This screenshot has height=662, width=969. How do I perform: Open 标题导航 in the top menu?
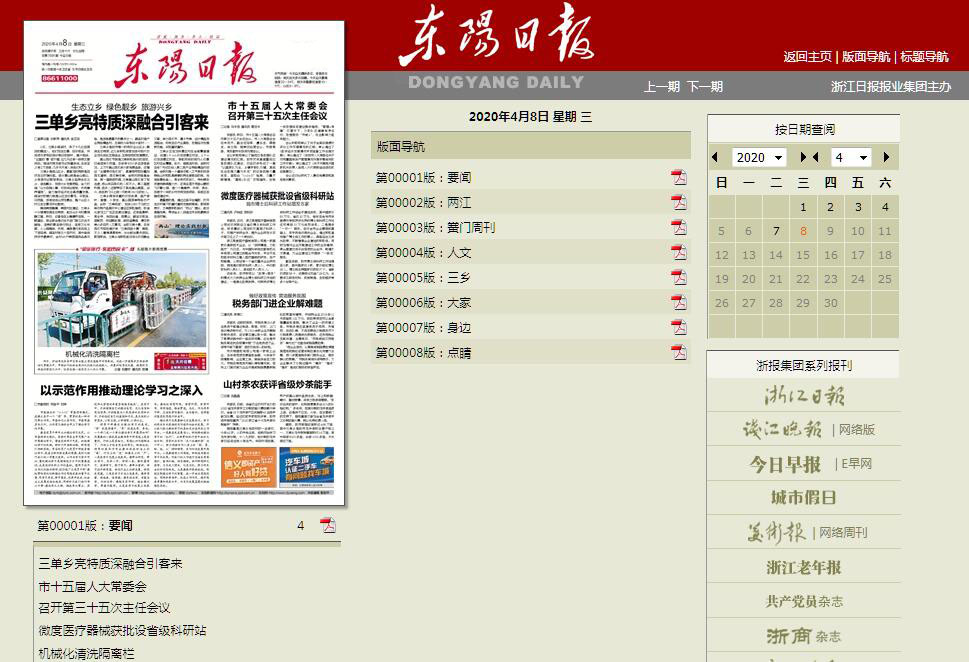click(924, 57)
